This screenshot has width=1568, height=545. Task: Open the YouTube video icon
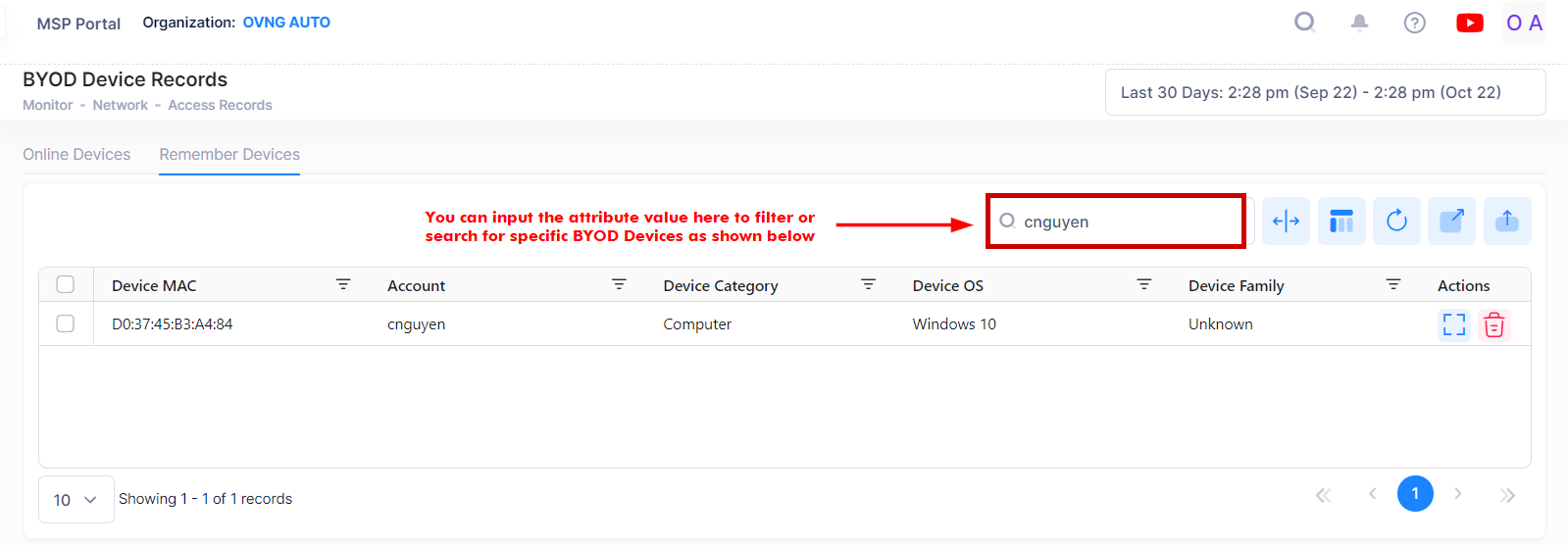coord(1469,23)
